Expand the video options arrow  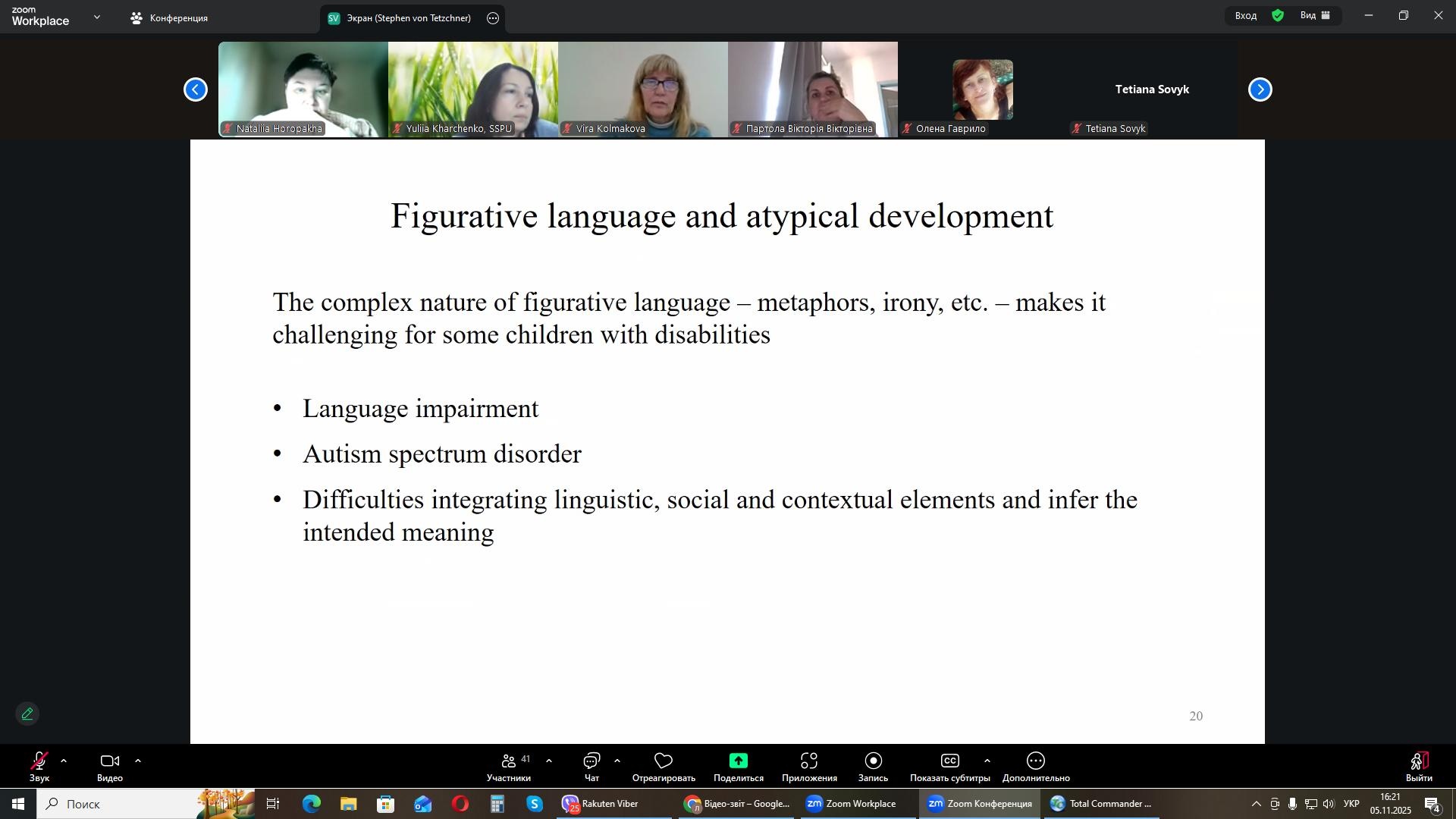(138, 761)
